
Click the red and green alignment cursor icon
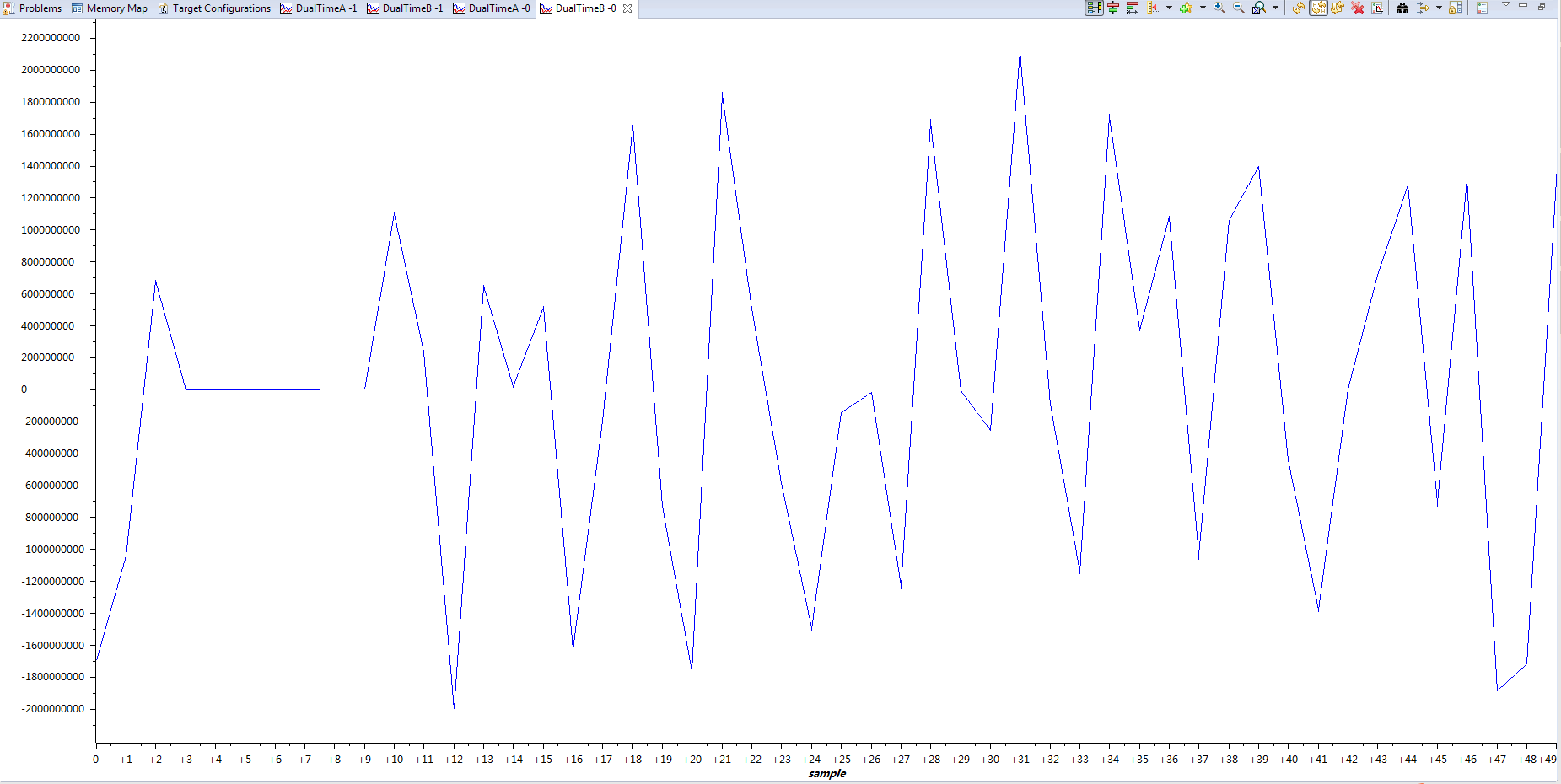point(1113,8)
